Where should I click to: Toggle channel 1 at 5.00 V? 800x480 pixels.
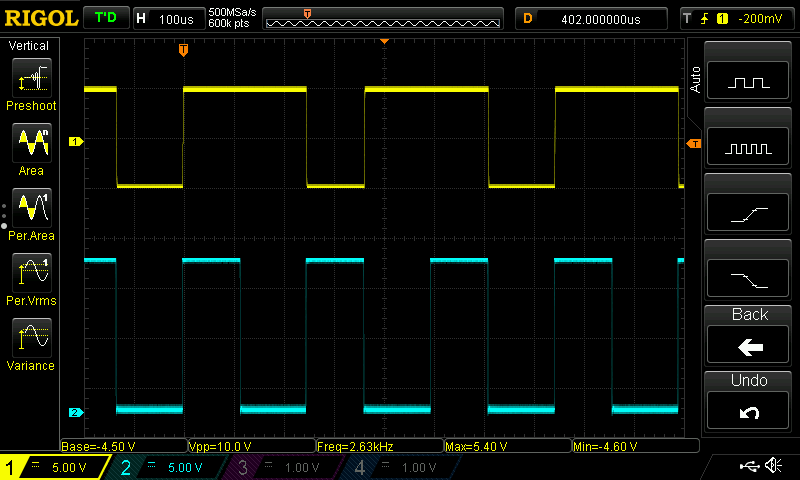coord(54,467)
